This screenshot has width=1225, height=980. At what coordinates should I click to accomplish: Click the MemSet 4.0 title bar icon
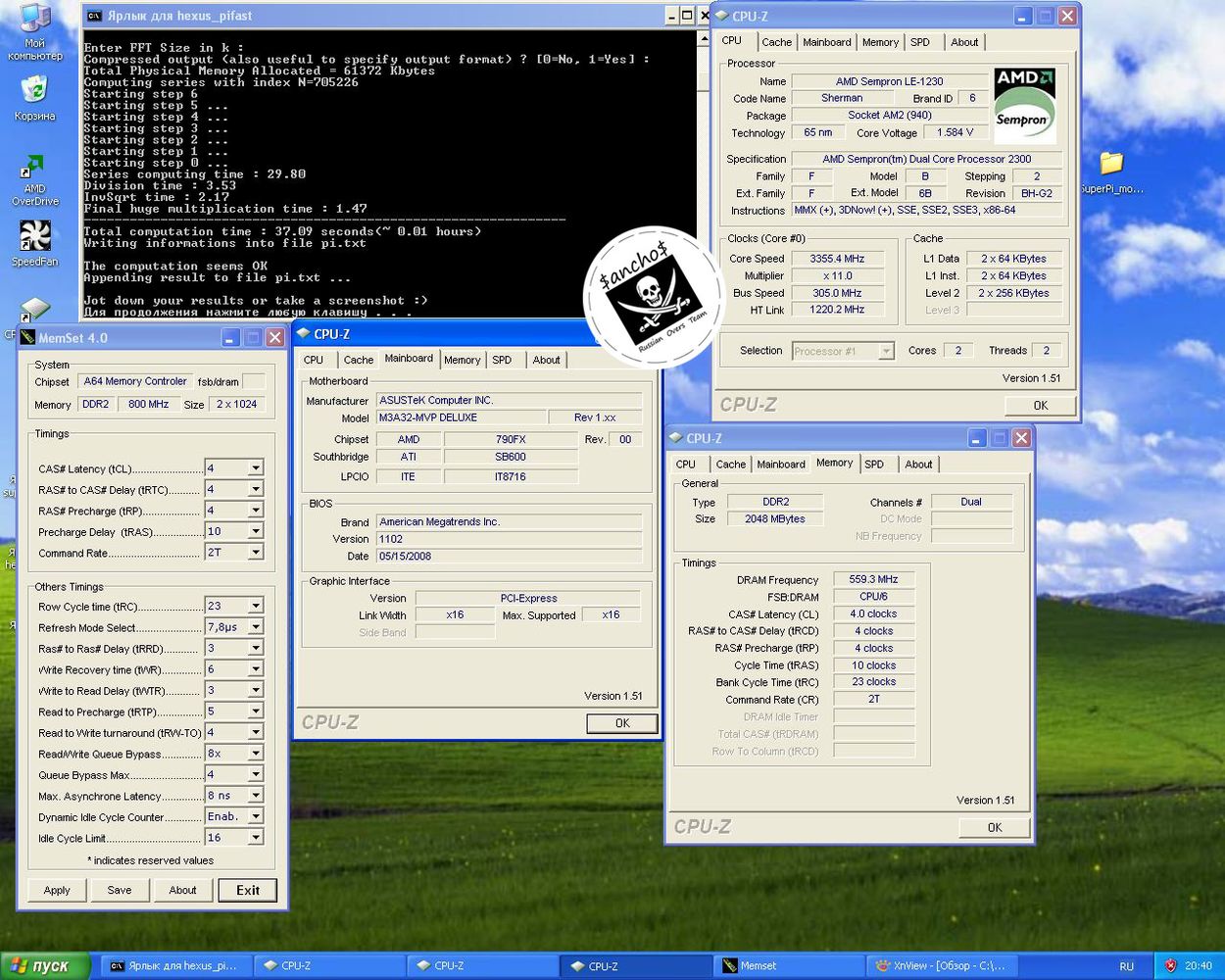point(27,337)
